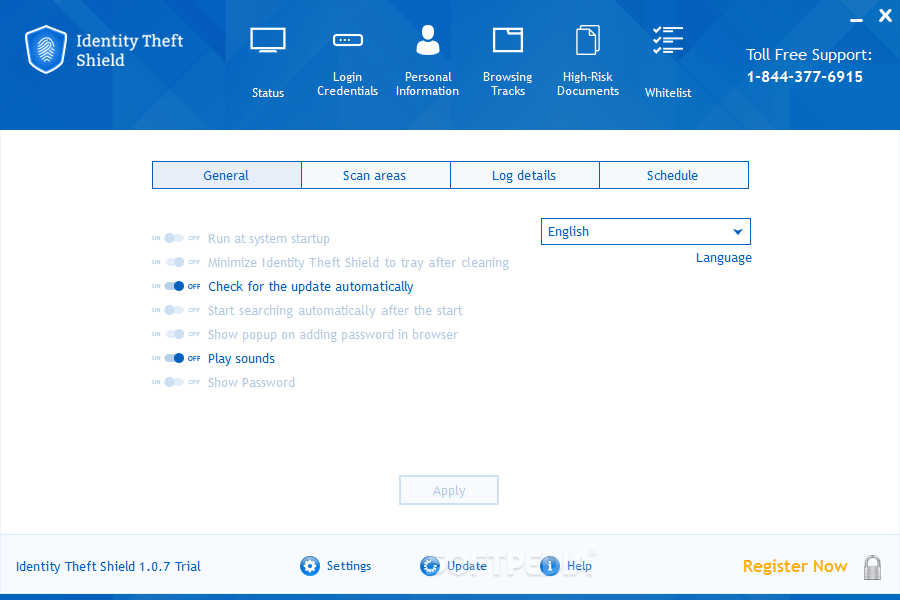This screenshot has height=600, width=900.
Task: Click the Status menu label
Action: pyautogui.click(x=268, y=93)
